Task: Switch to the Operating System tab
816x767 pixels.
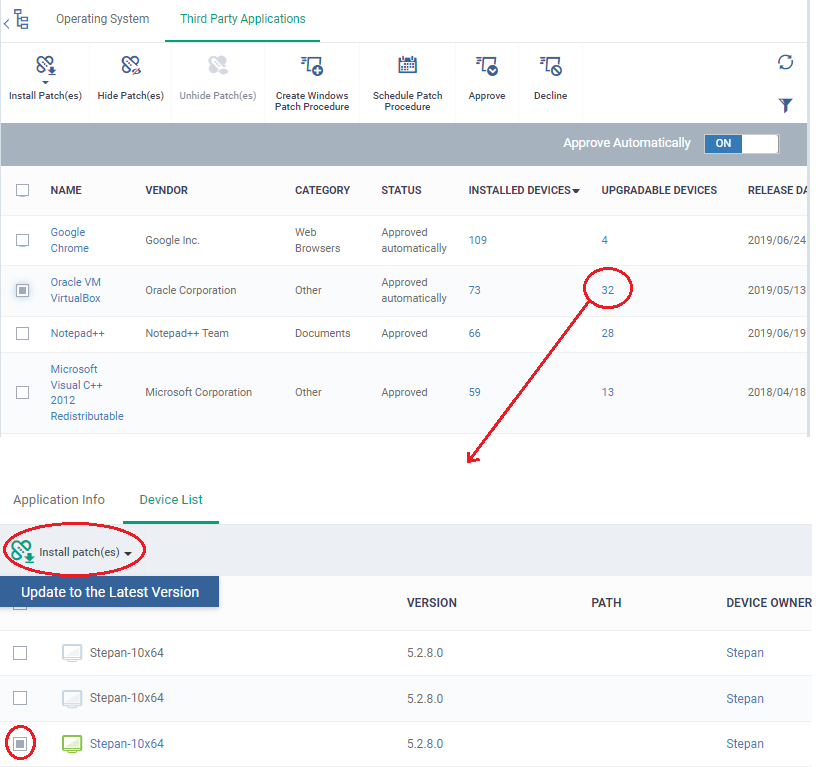Action: point(103,19)
